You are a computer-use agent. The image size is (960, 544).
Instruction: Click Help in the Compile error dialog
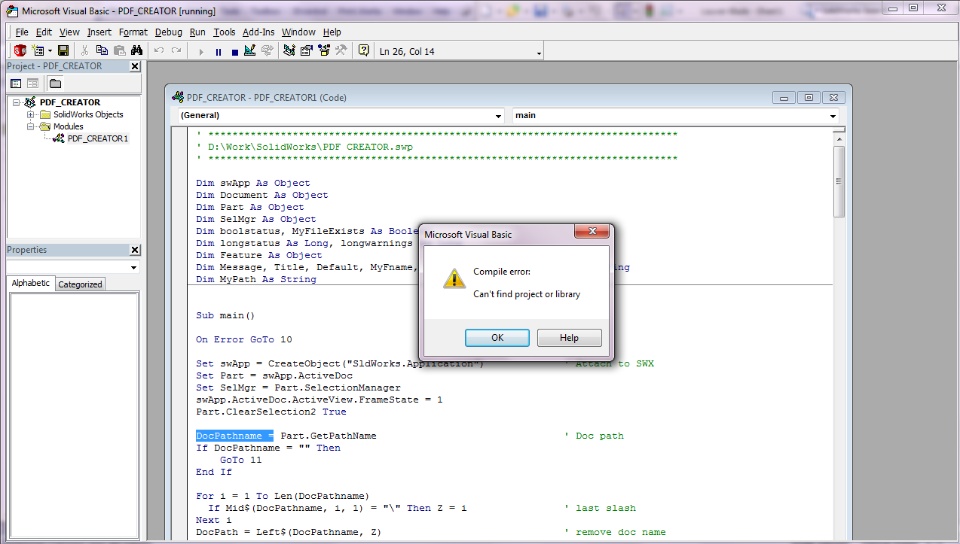(569, 338)
